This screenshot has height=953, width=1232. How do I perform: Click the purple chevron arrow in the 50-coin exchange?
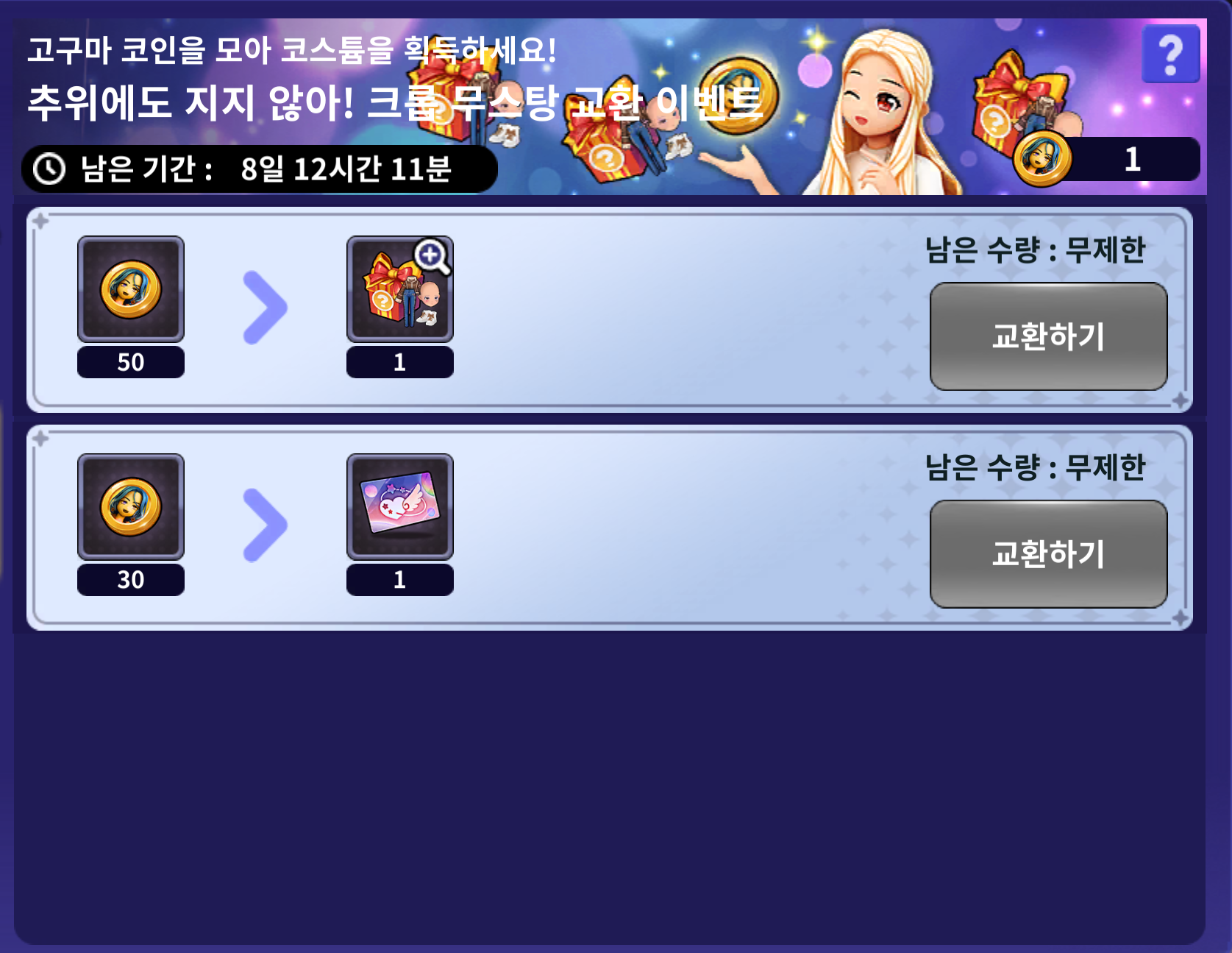(265, 308)
